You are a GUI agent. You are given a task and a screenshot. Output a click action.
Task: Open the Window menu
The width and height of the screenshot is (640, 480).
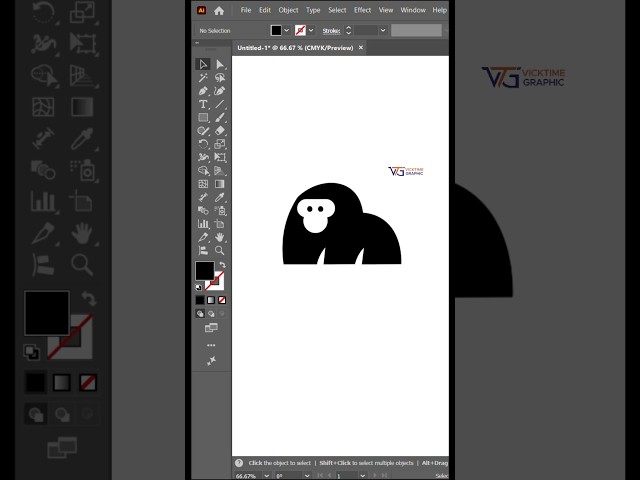click(413, 10)
